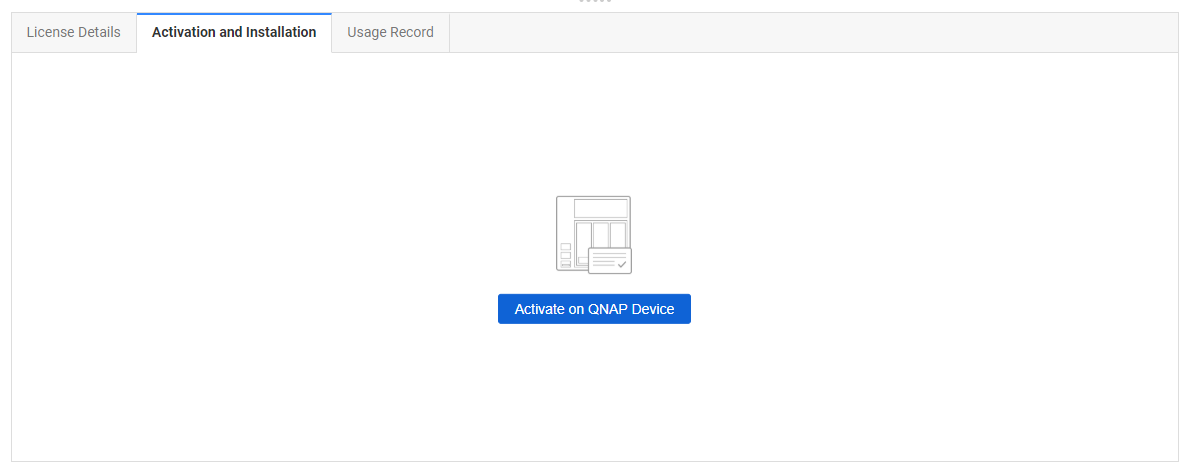Click the blue top border of the active tab
The image size is (1191, 474).
234,14
